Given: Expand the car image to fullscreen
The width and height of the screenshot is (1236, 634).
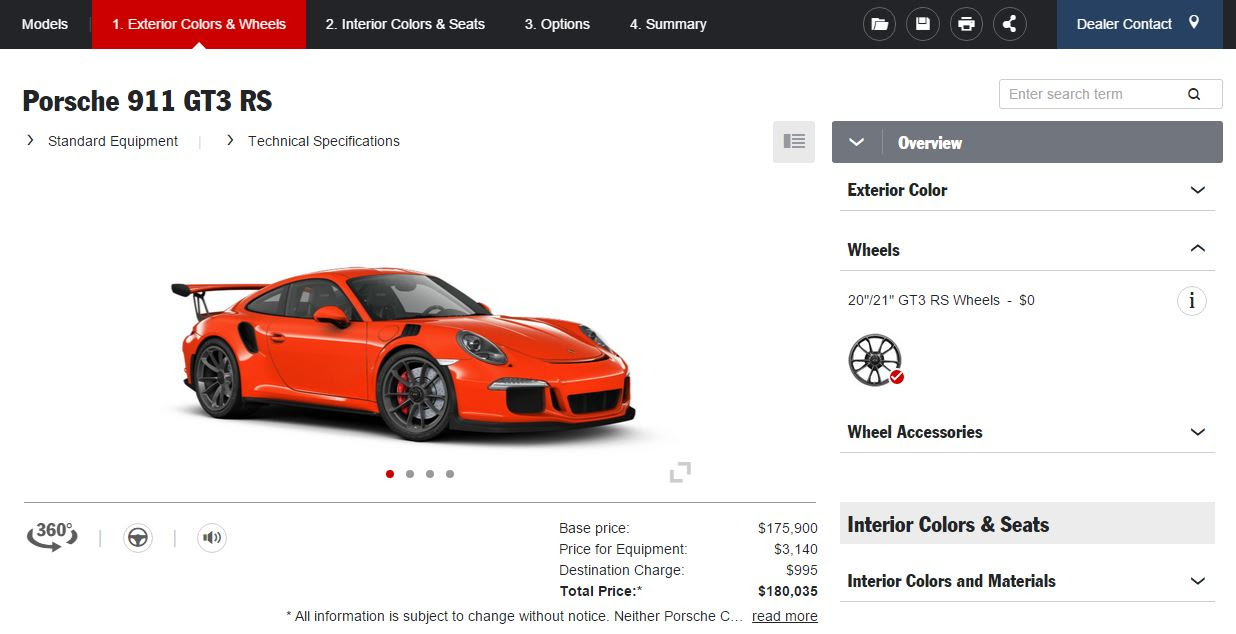Looking at the screenshot, I should click(x=680, y=472).
